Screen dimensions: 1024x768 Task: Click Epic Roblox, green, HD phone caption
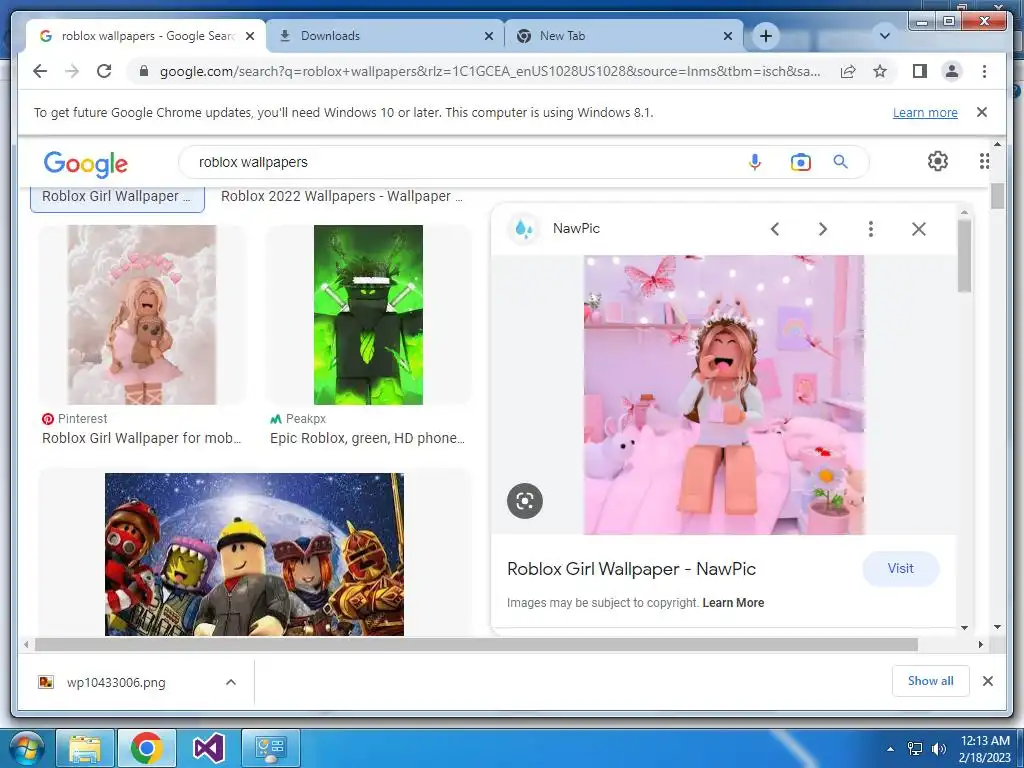point(368,438)
